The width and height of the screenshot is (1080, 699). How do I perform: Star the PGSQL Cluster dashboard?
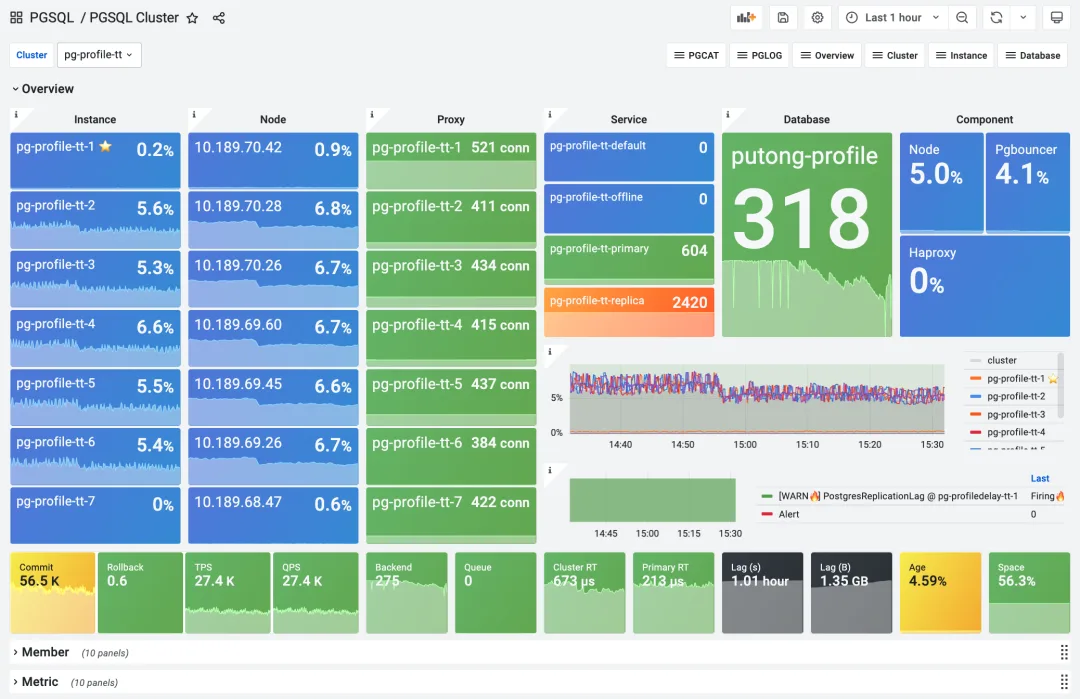[192, 18]
